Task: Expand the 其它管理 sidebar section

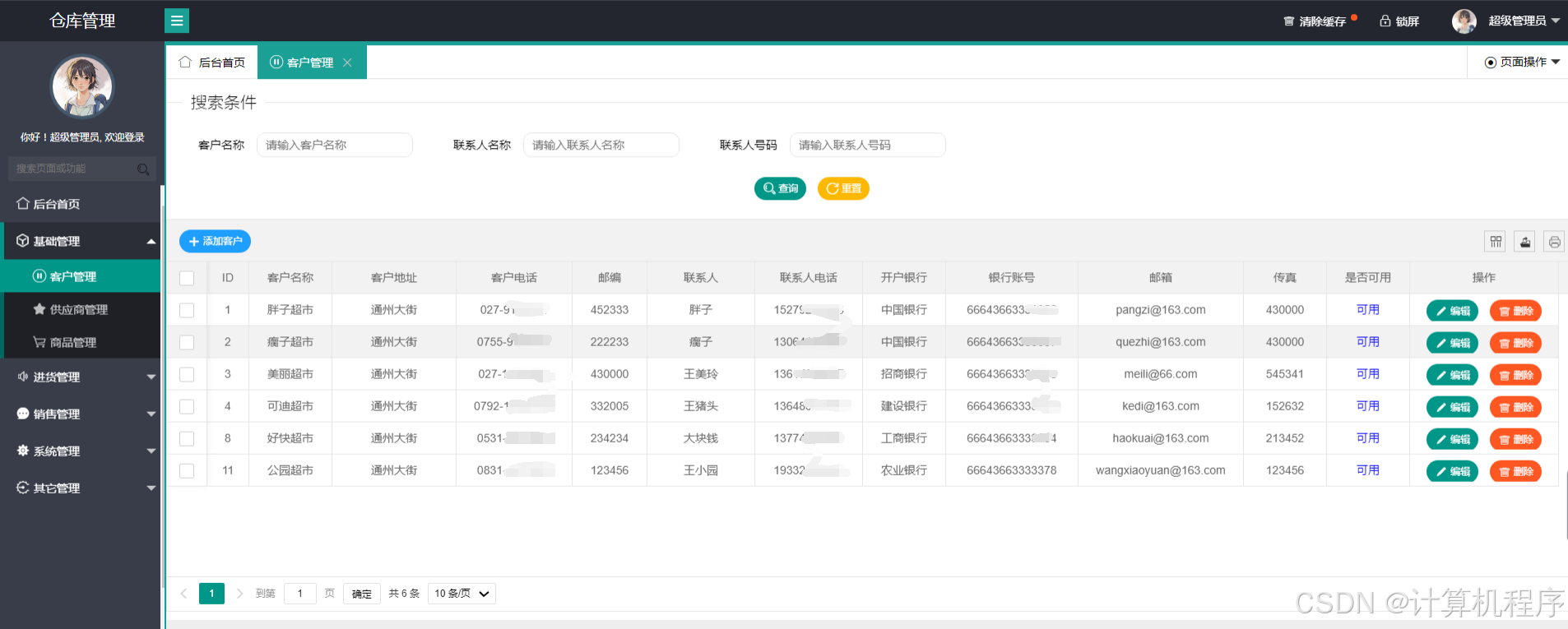Action: click(x=81, y=488)
